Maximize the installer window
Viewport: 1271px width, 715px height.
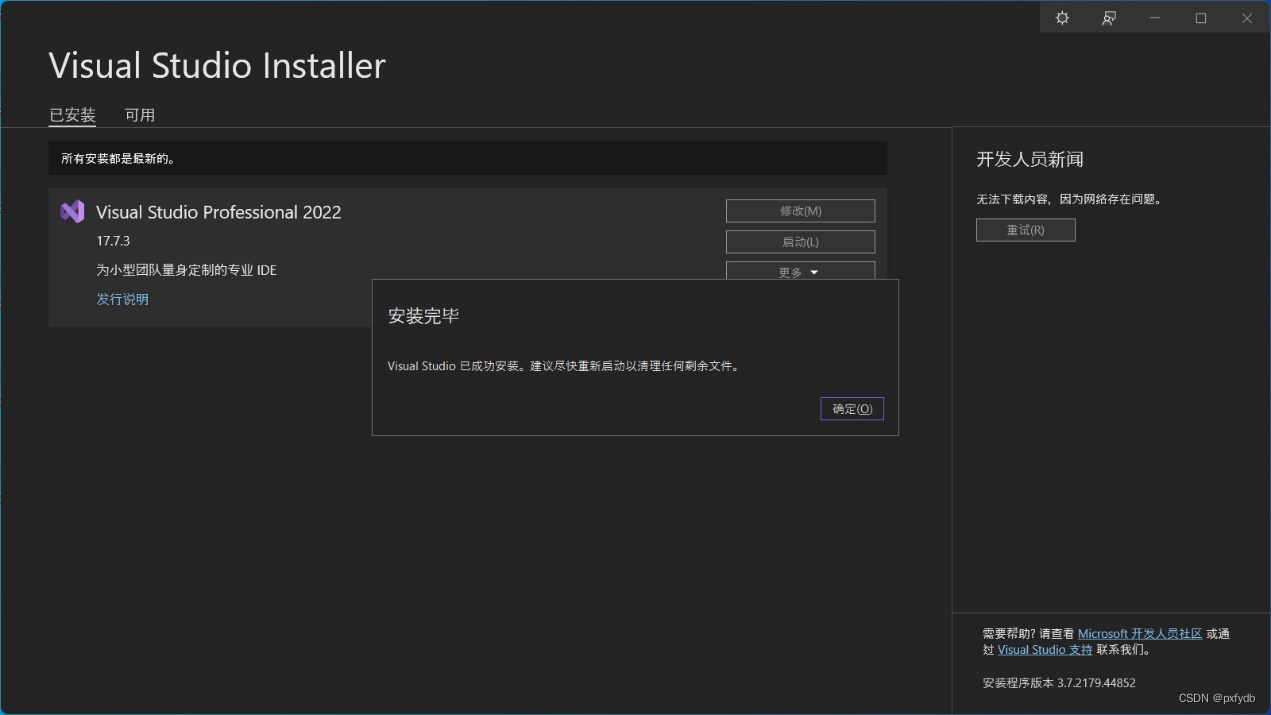[1200, 17]
